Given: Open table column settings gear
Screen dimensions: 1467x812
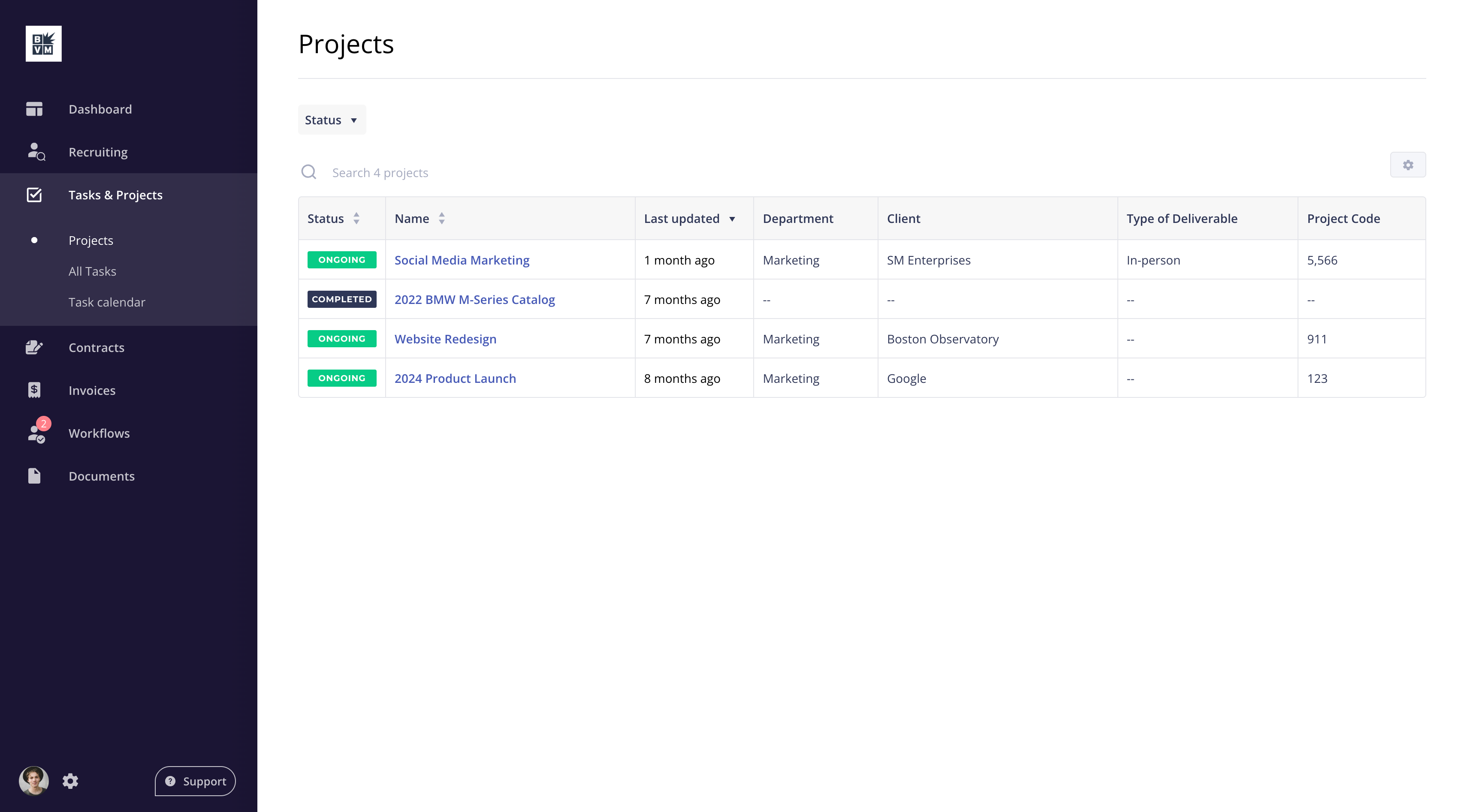Looking at the screenshot, I should point(1408,165).
